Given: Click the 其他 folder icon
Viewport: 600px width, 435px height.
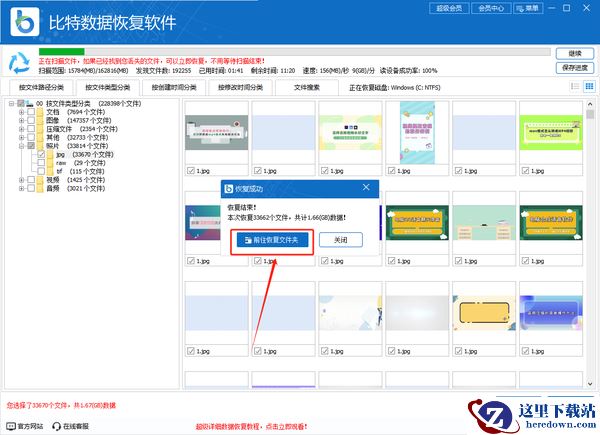Looking at the screenshot, I should point(40,137).
